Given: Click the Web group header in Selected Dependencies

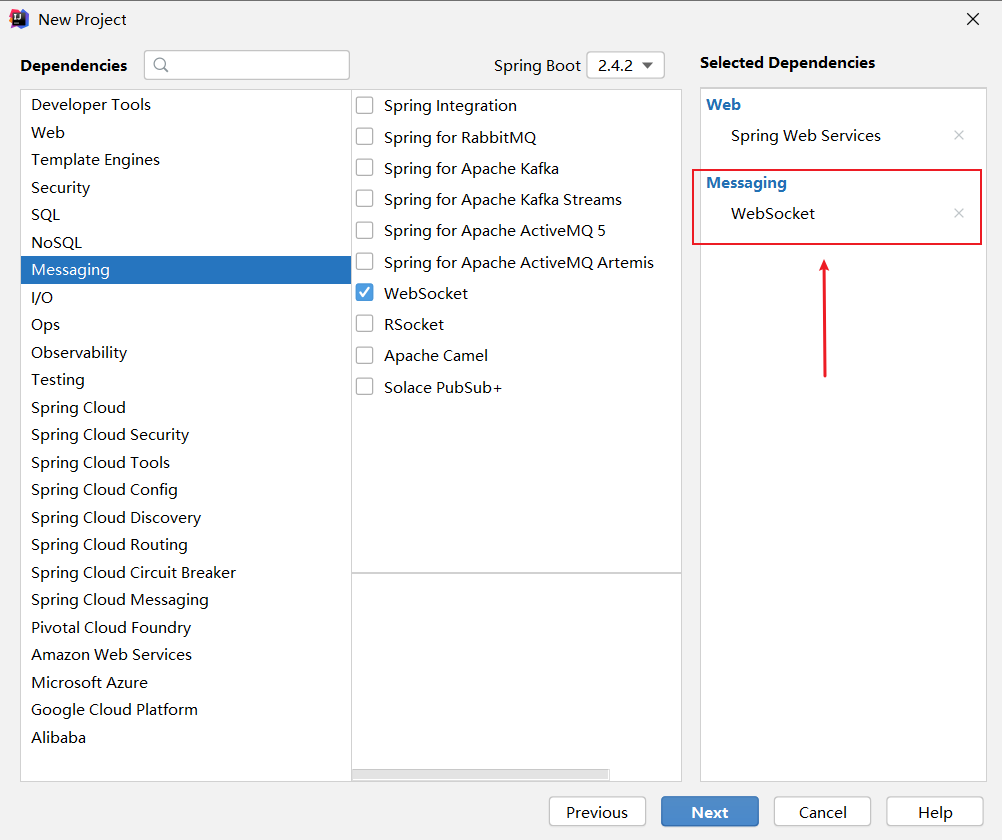Looking at the screenshot, I should [x=723, y=104].
